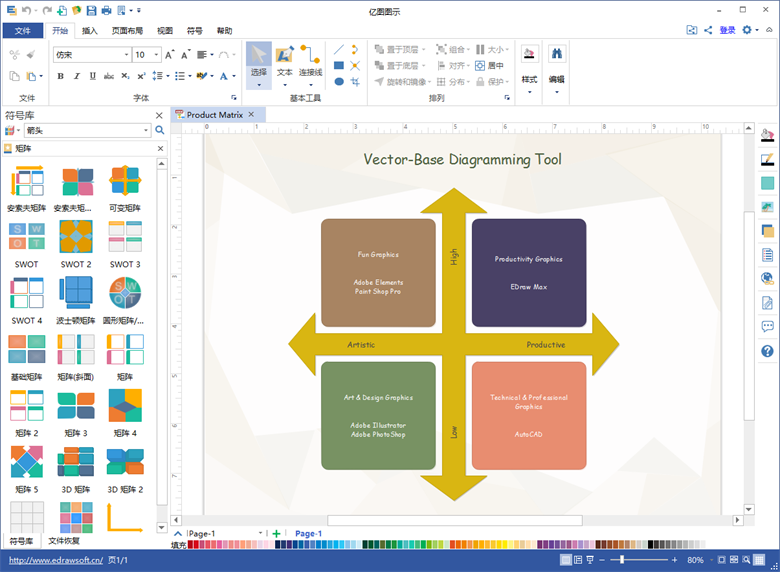
Task: Click the share icon in title bar
Action: [x=708, y=30]
